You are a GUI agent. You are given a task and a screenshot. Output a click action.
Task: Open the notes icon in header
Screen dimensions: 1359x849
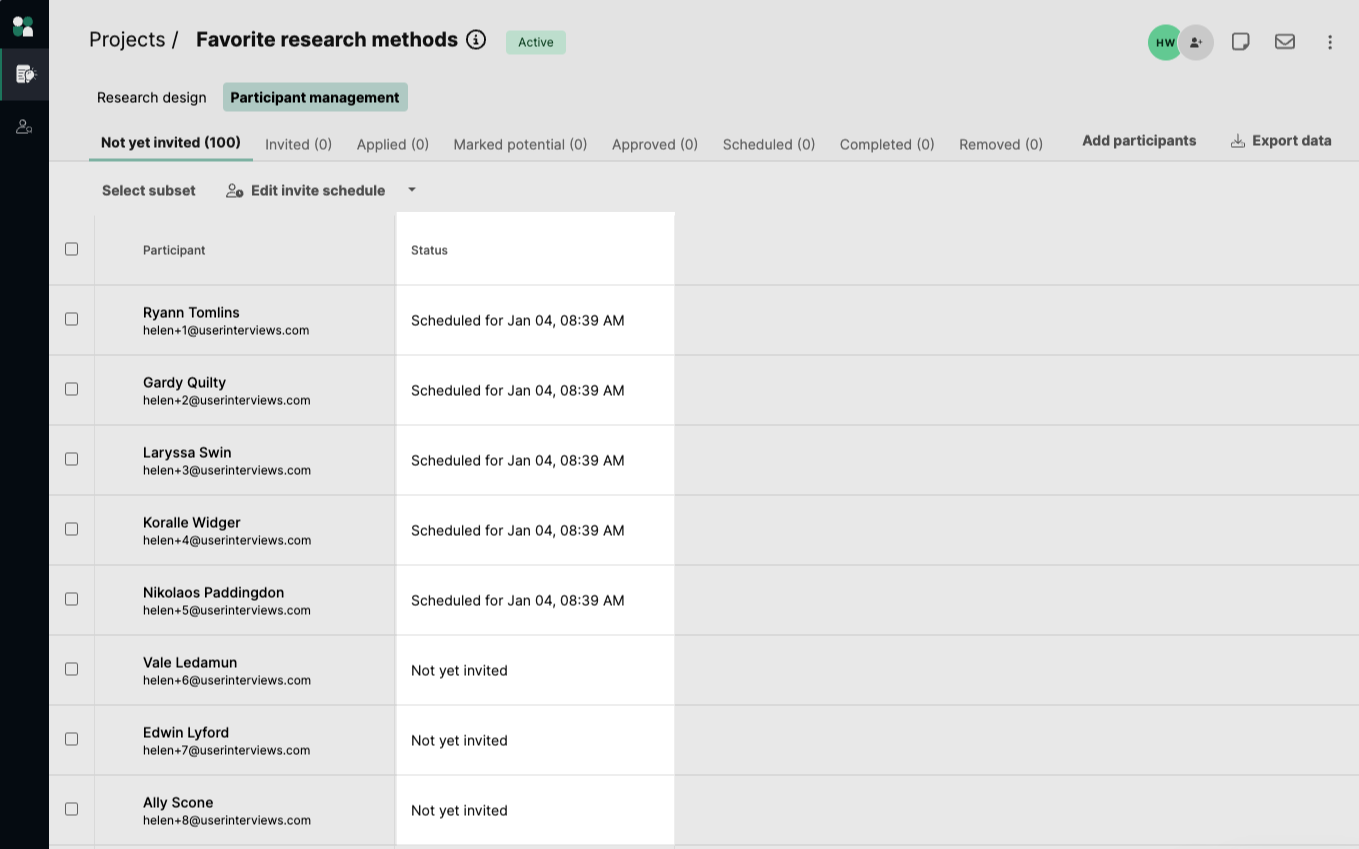tap(1240, 42)
